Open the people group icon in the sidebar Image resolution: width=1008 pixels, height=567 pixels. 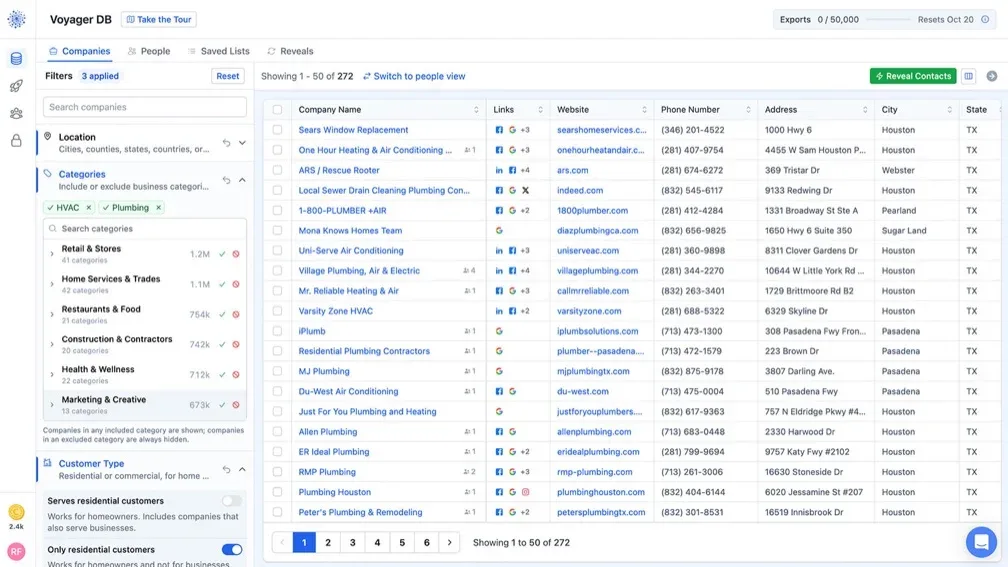click(16, 113)
